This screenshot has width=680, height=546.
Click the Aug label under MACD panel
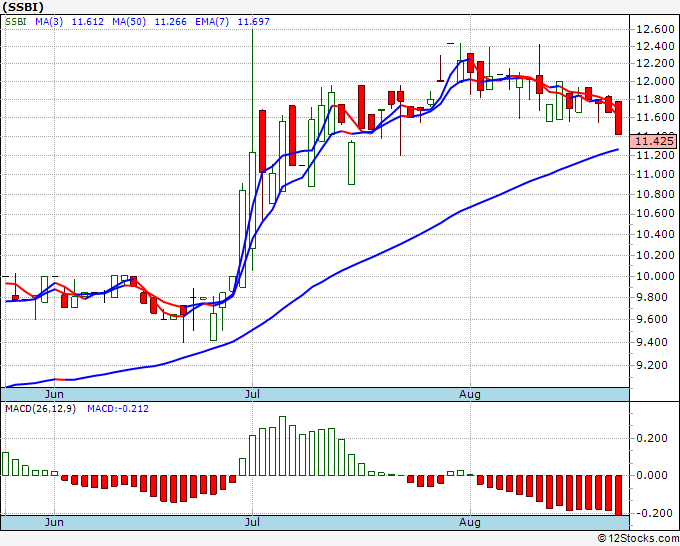point(470,522)
